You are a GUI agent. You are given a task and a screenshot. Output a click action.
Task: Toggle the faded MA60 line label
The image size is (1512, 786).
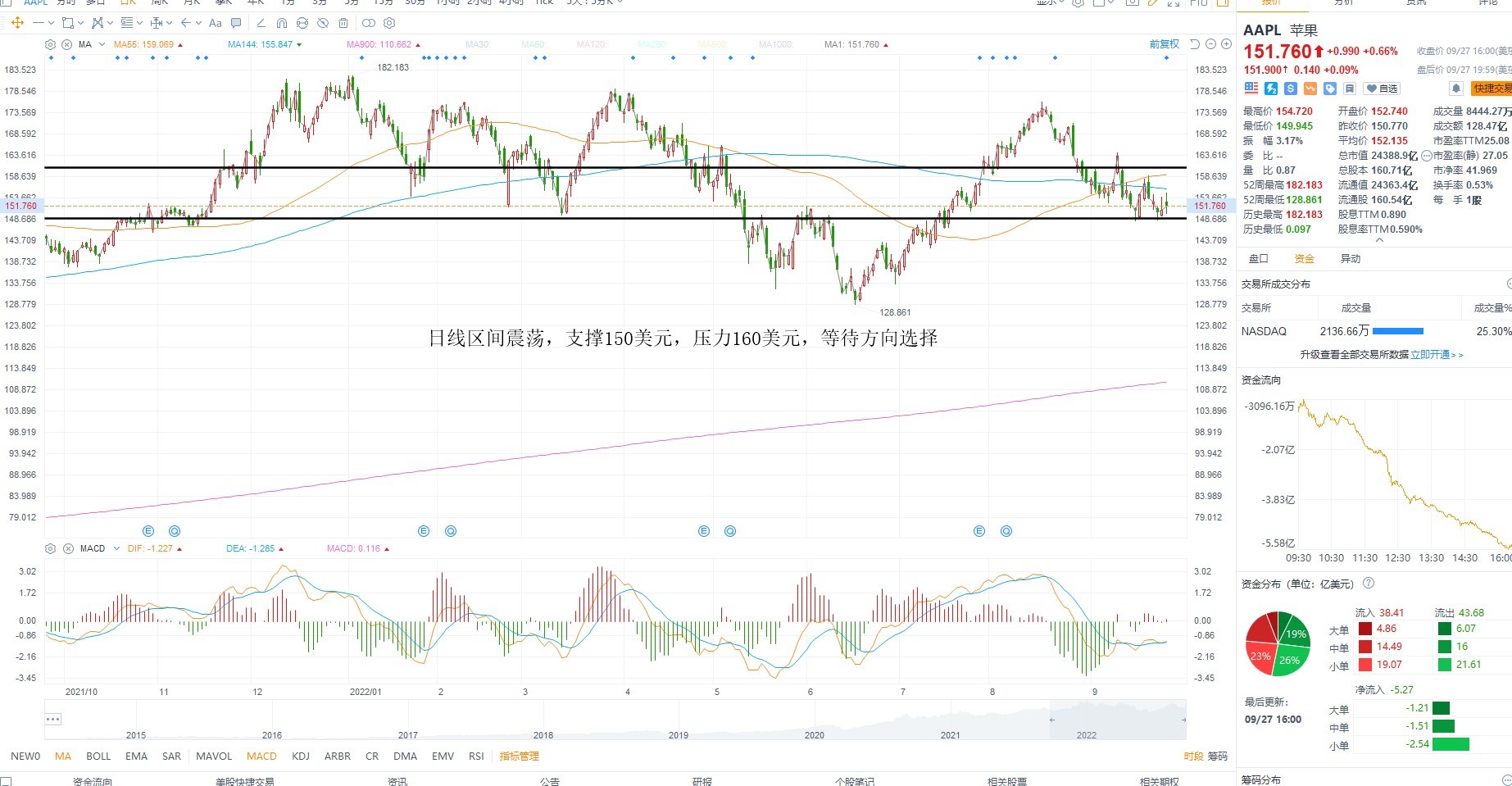tap(533, 44)
